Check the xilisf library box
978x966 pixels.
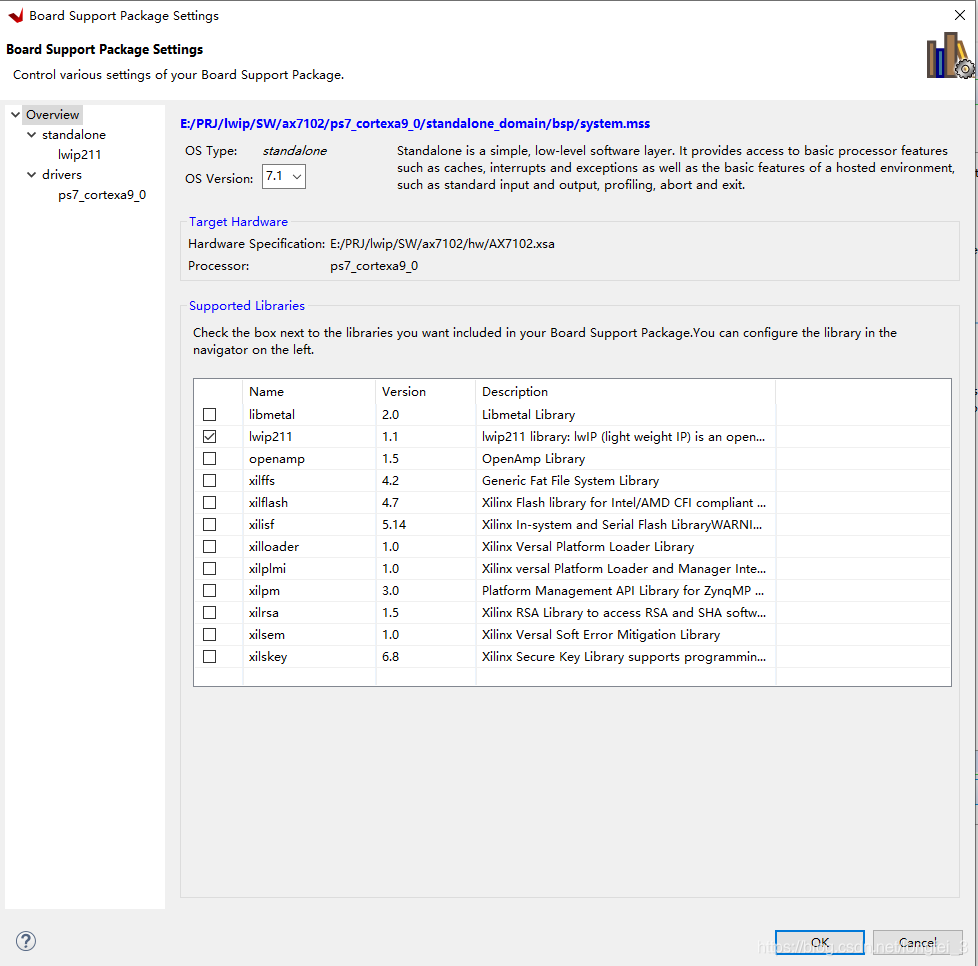(x=210, y=524)
